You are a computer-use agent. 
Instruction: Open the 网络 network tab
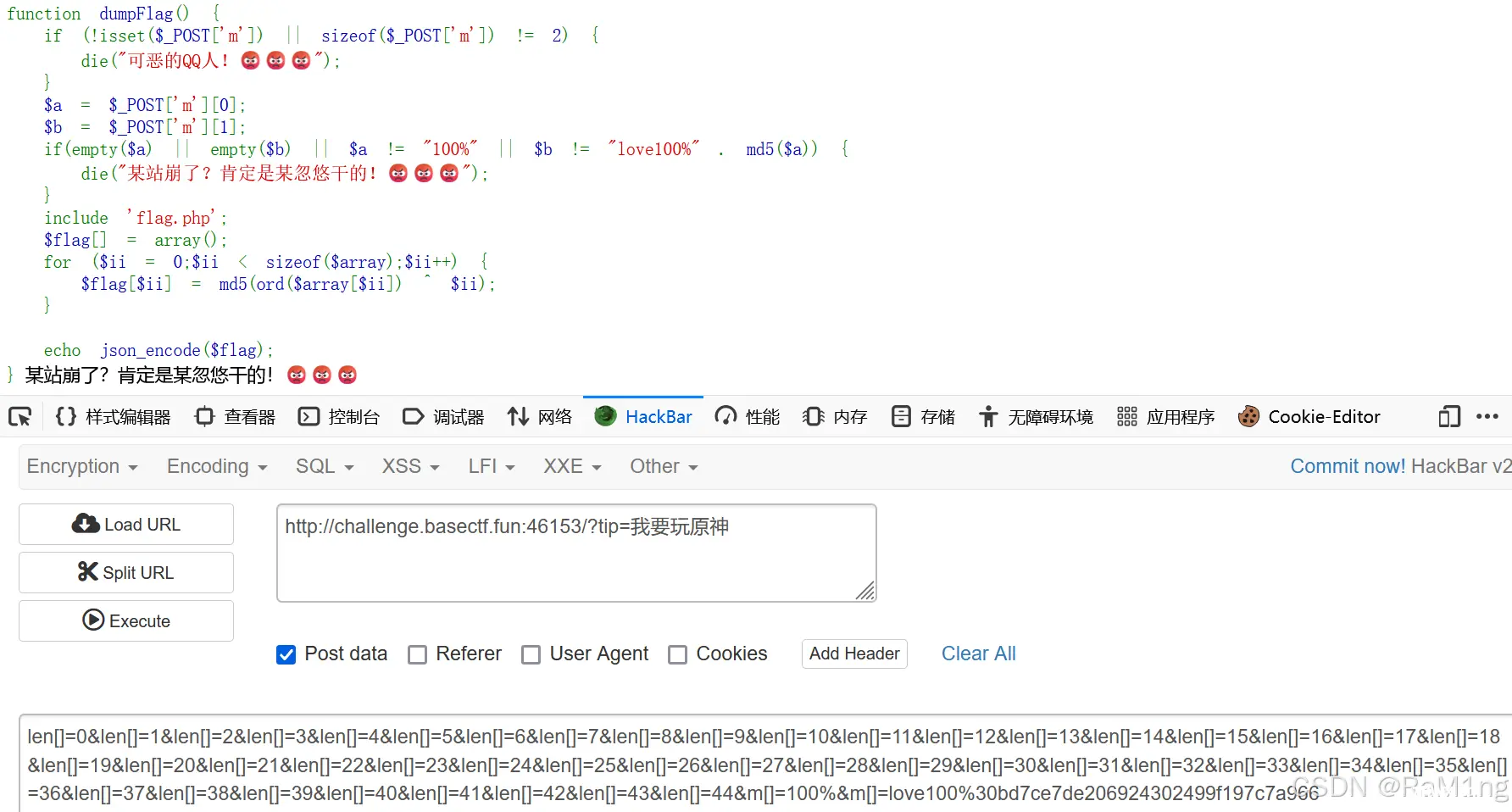pos(540,417)
